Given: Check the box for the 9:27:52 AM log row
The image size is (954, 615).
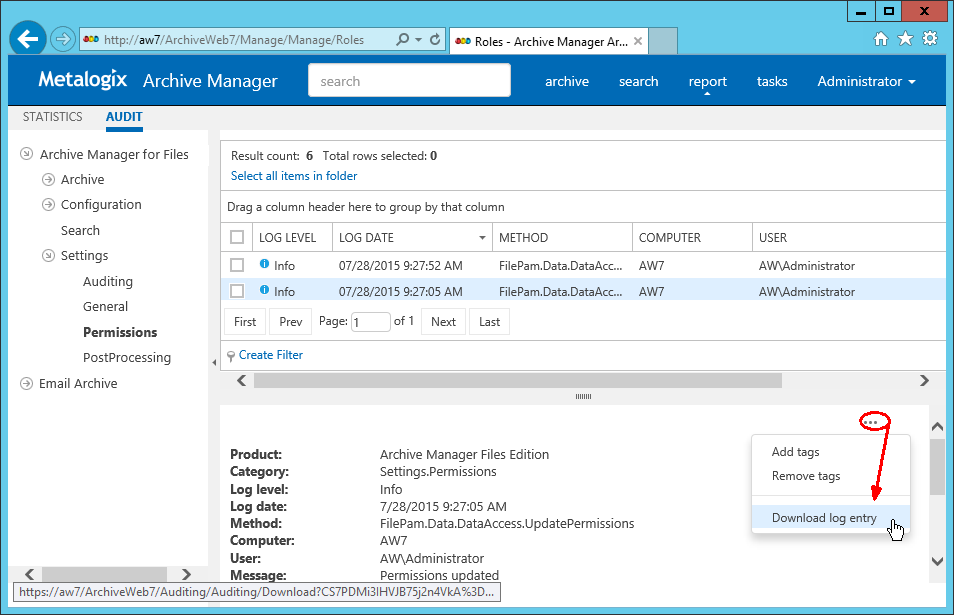Looking at the screenshot, I should (x=237, y=266).
